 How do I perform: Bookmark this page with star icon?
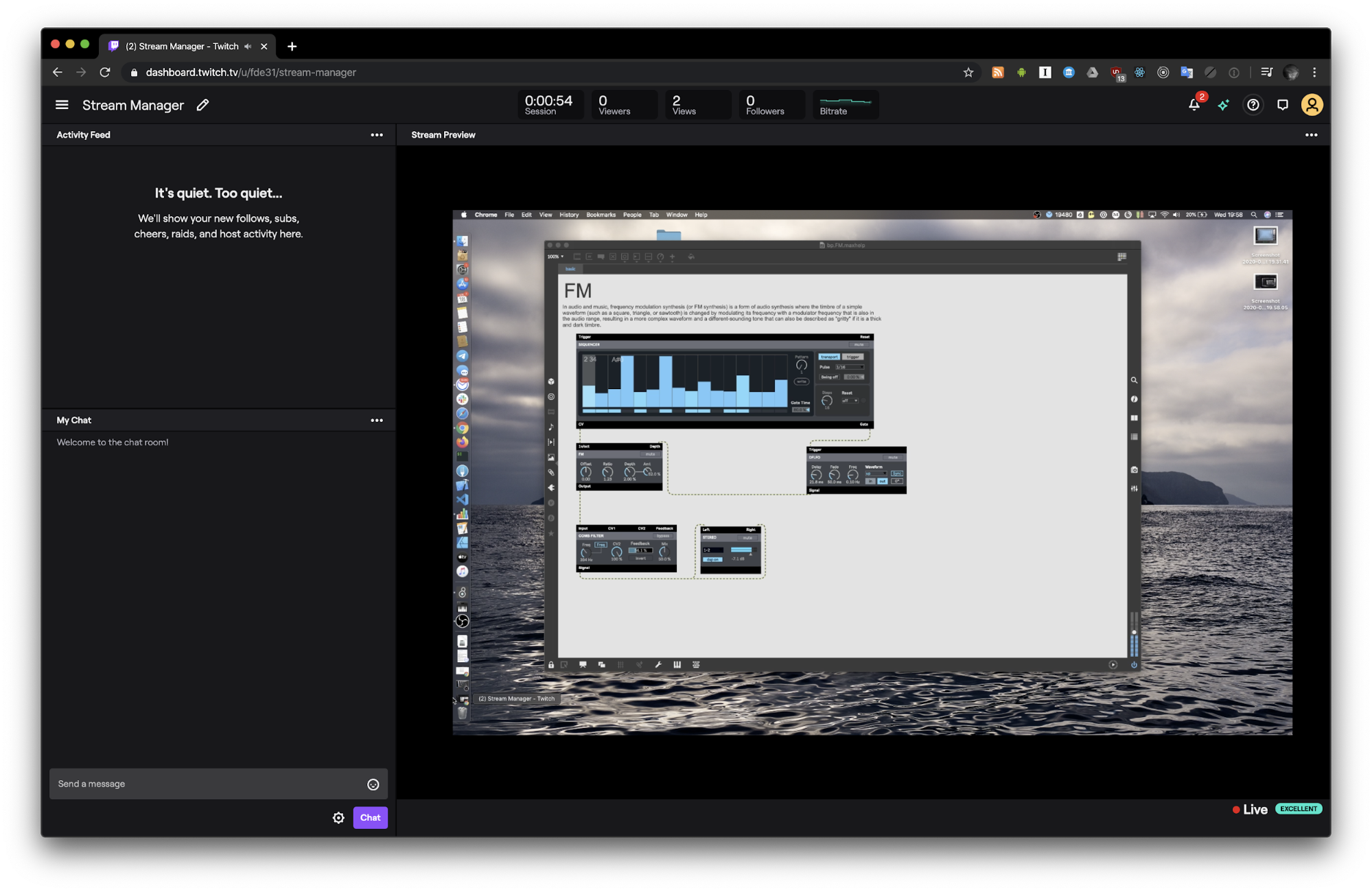click(x=968, y=72)
